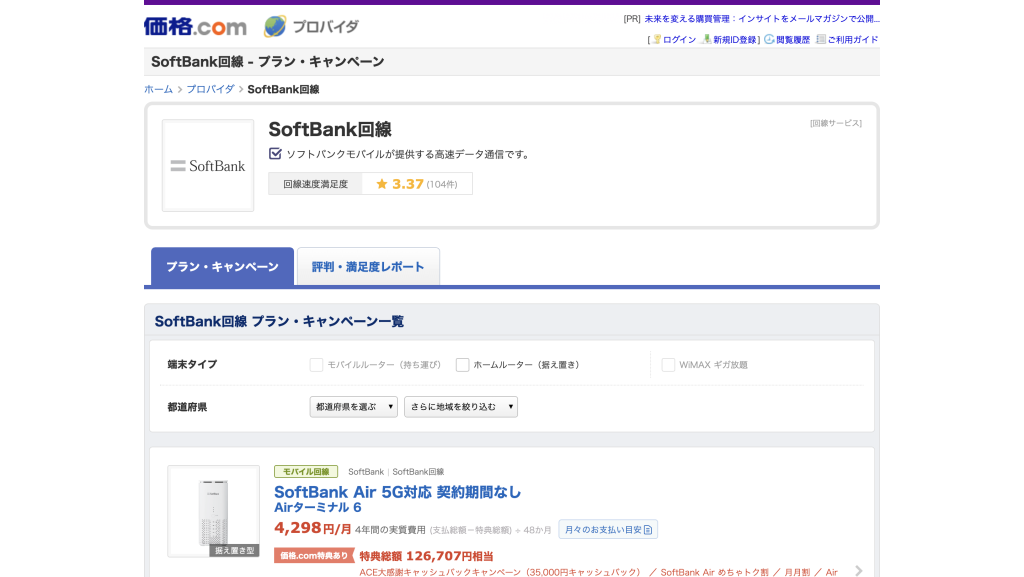This screenshot has height=577, width=1024.
Task: Select the プラン・キャンペーン tab
Action: [222, 266]
